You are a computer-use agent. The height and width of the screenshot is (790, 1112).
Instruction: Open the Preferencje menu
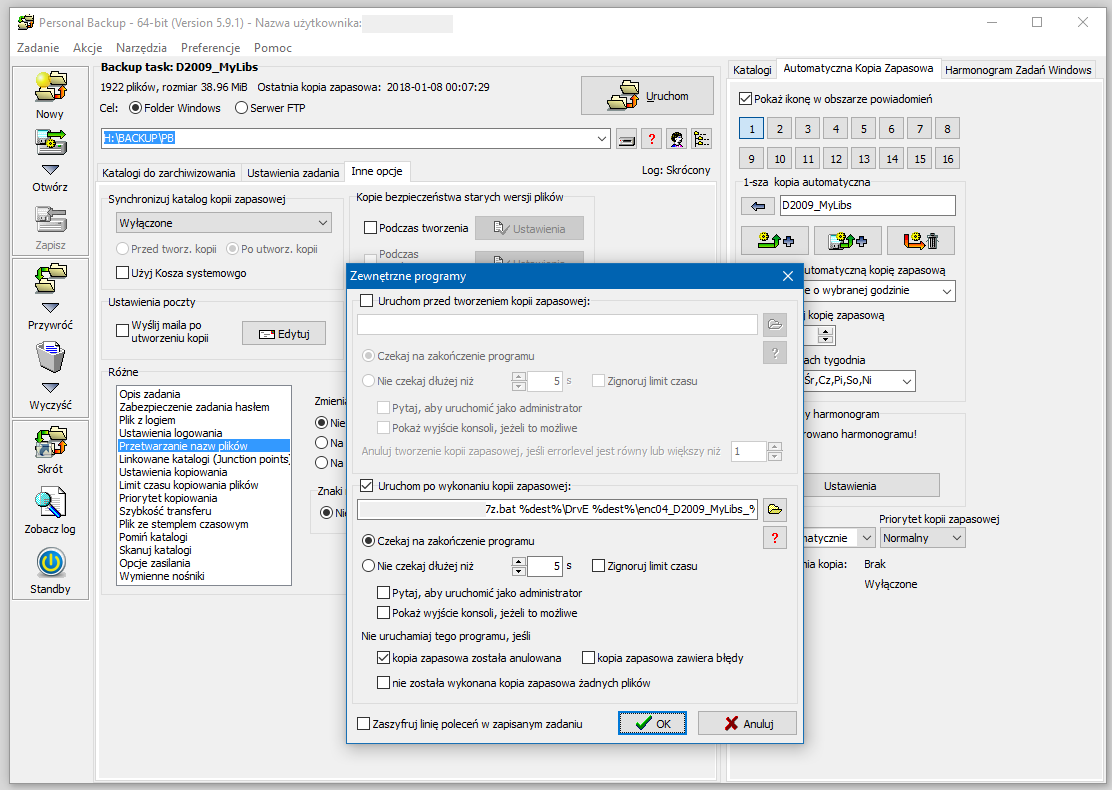[210, 47]
